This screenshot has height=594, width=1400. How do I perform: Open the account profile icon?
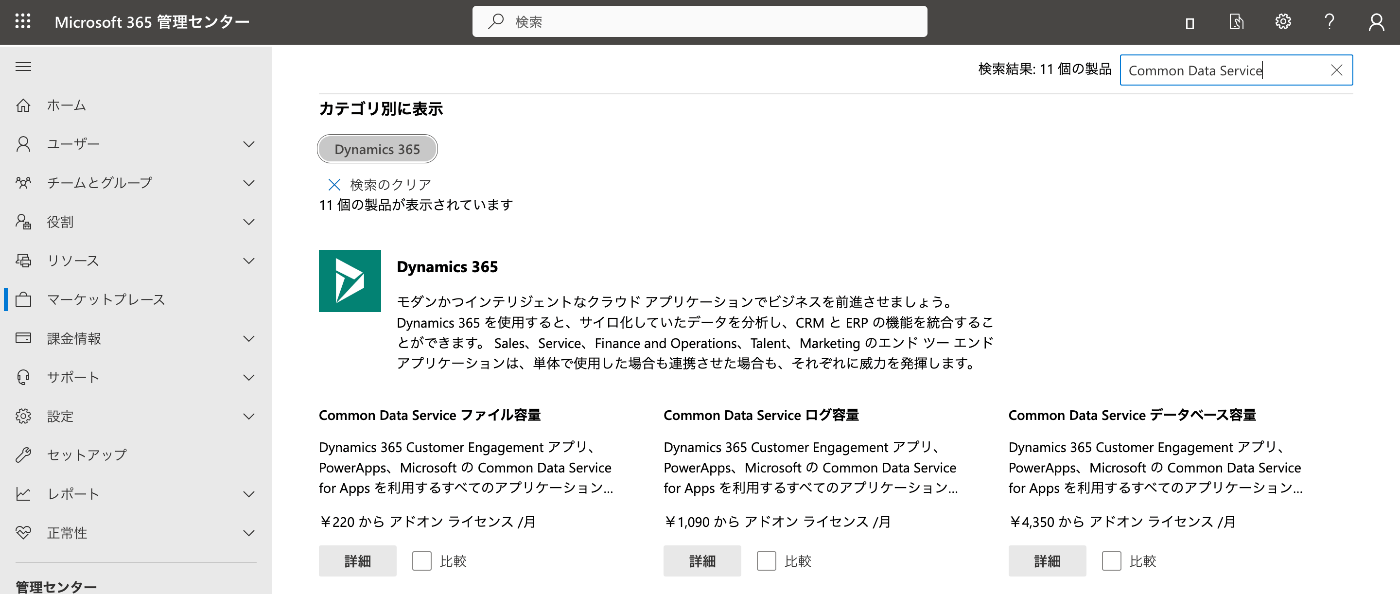pos(1376,22)
